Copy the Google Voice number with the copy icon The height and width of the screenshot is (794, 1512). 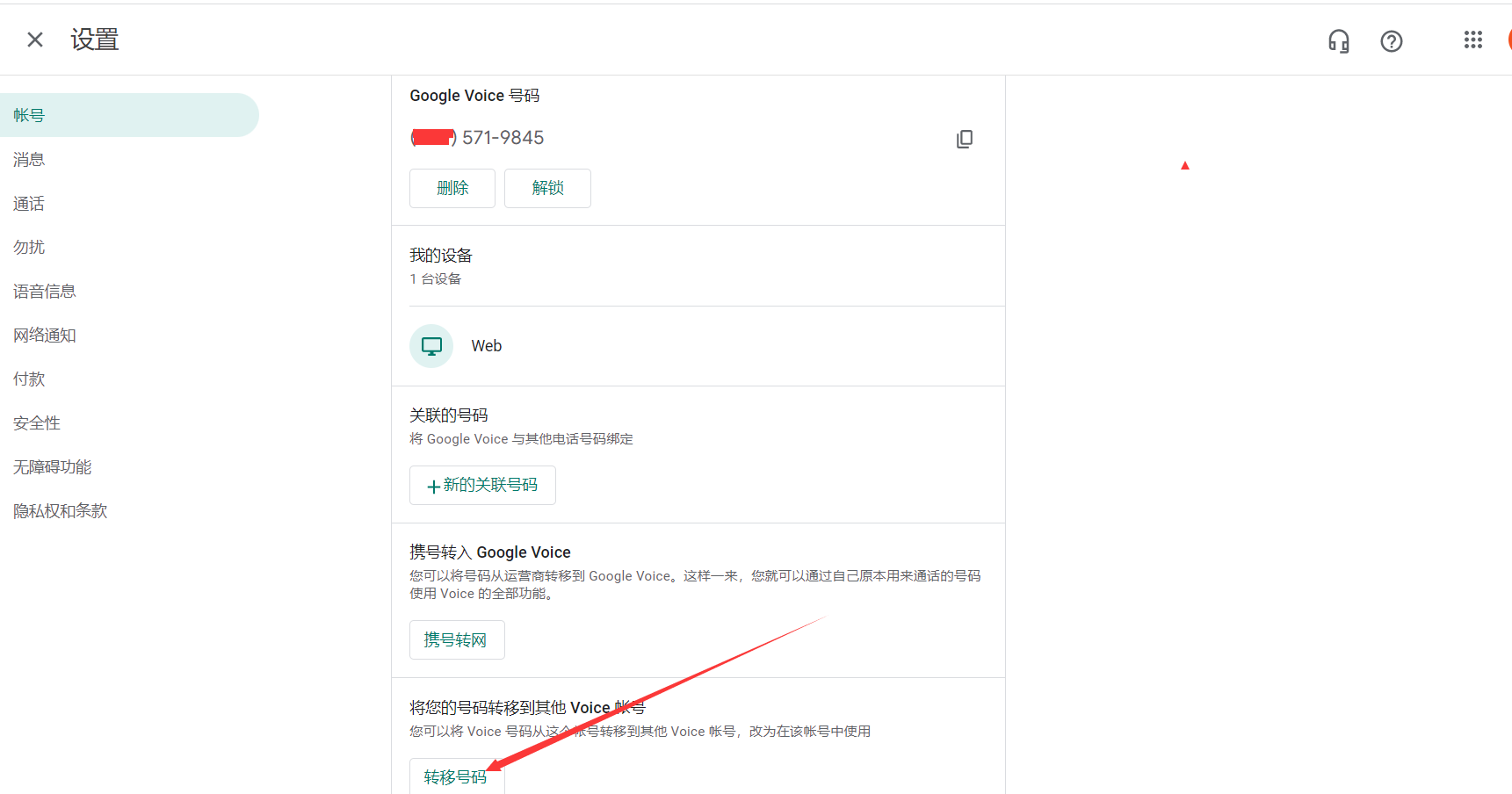pos(965,139)
